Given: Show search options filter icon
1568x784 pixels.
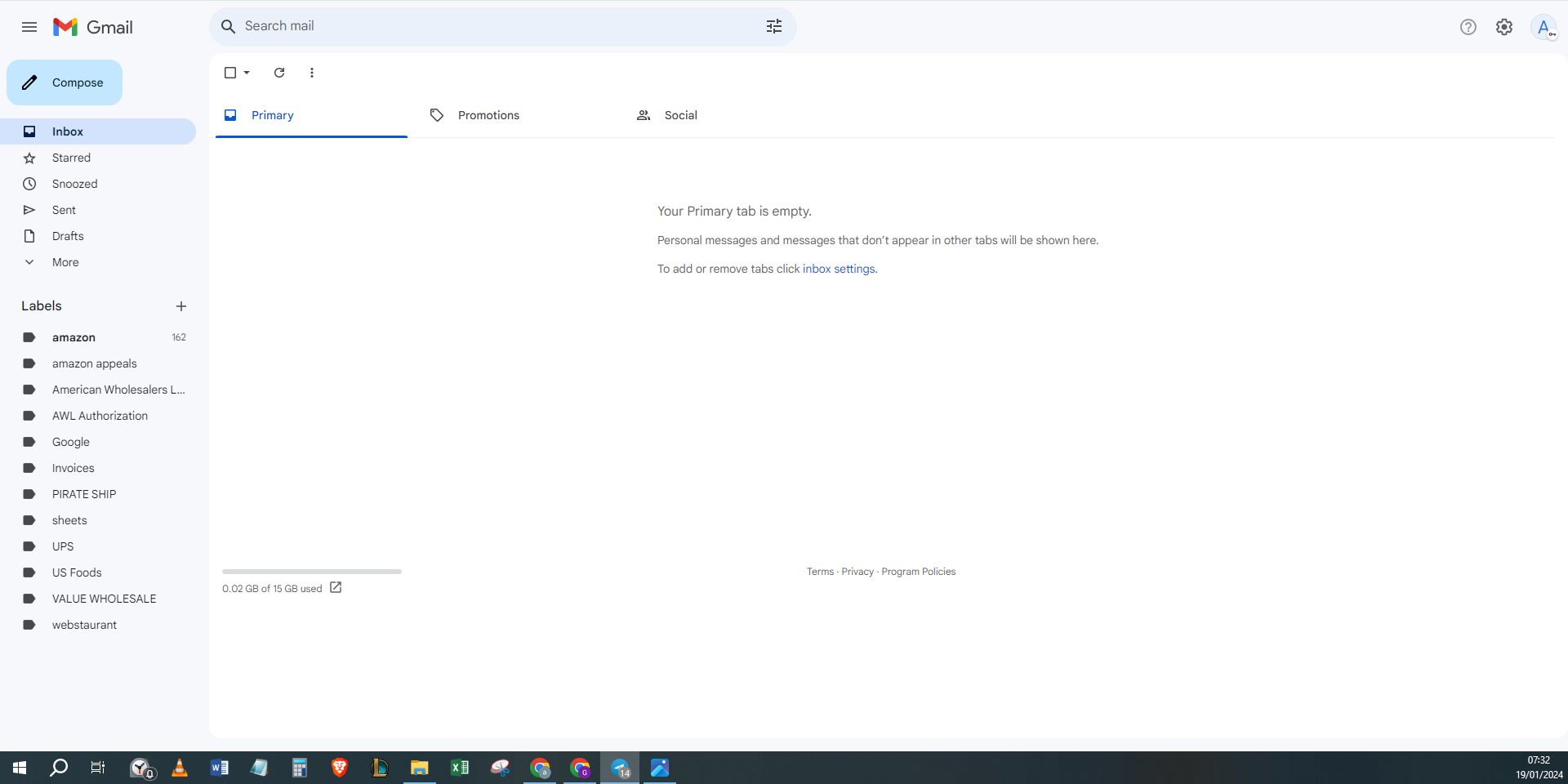Looking at the screenshot, I should click(x=774, y=26).
